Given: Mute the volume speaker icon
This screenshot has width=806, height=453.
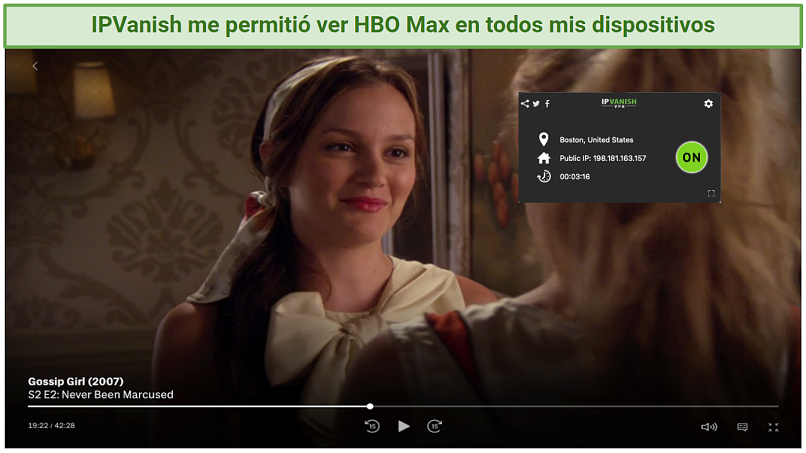Looking at the screenshot, I should [709, 427].
